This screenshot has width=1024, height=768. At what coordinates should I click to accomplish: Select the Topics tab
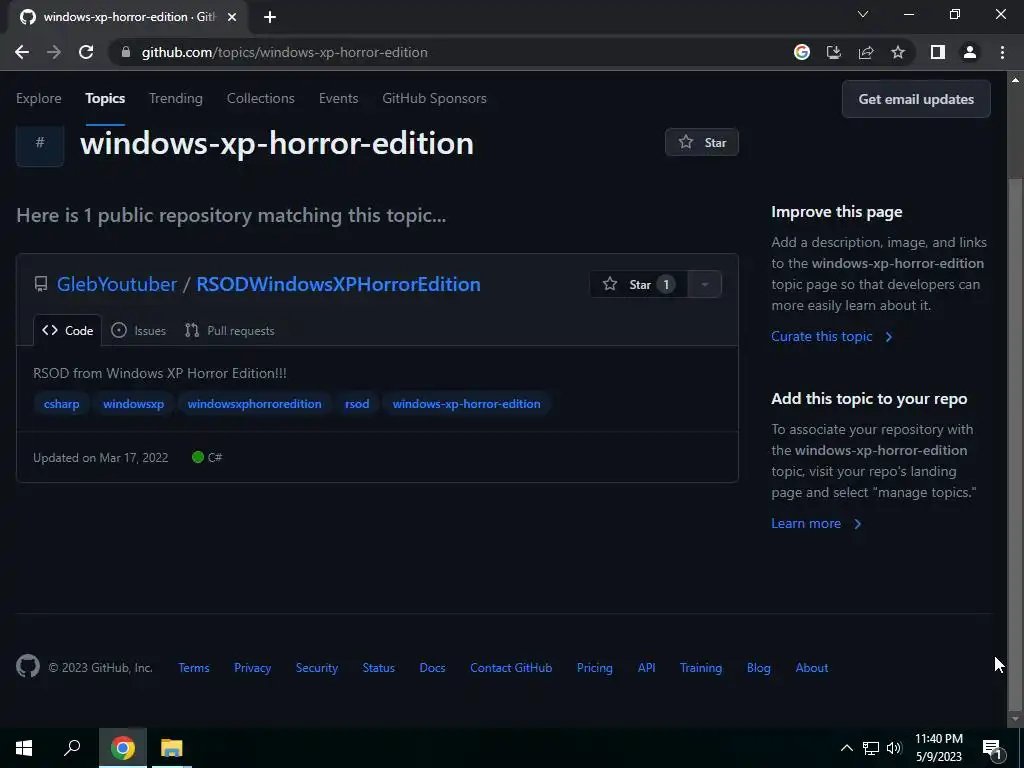tap(104, 99)
